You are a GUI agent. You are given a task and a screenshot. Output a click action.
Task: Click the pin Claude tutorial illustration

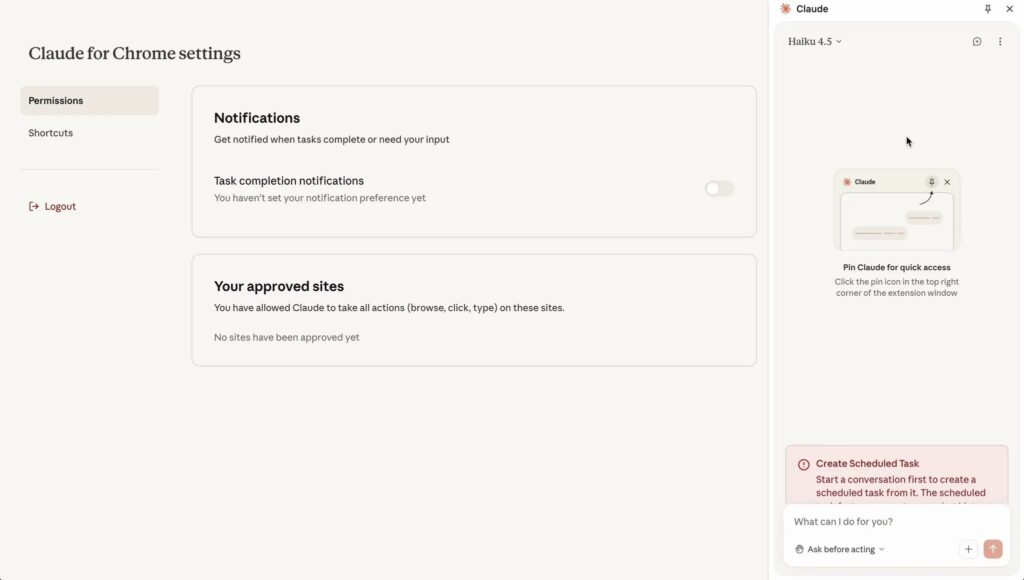[896, 209]
